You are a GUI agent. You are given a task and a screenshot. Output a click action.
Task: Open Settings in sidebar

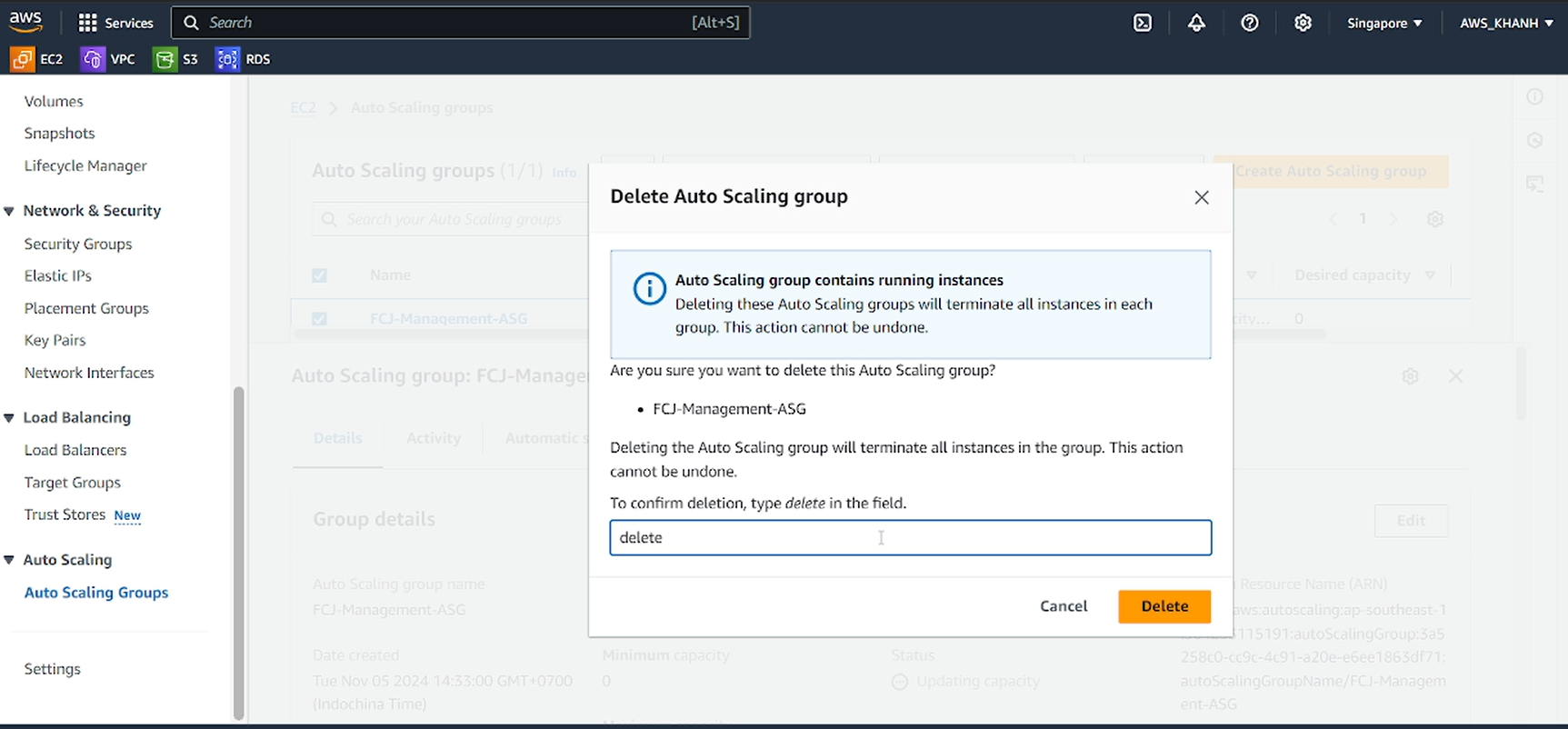click(x=52, y=669)
